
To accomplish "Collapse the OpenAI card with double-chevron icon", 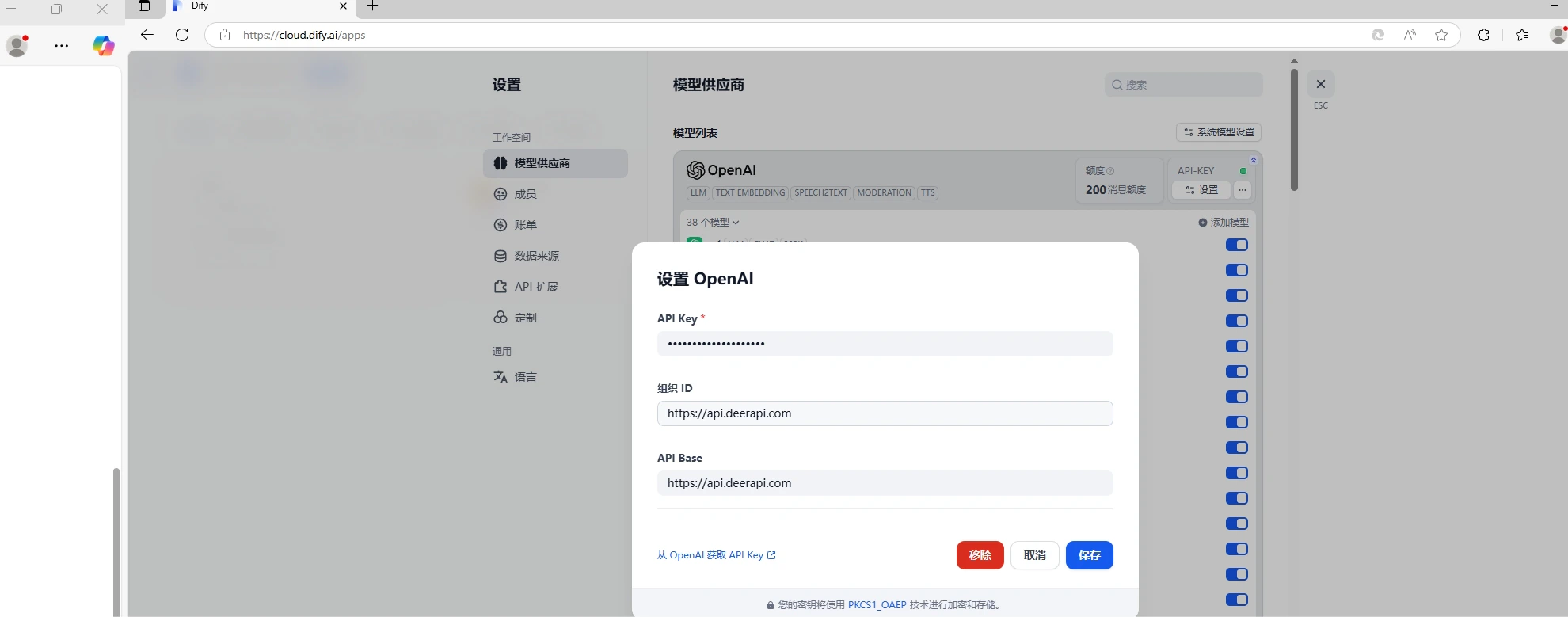I will click(x=1253, y=160).
